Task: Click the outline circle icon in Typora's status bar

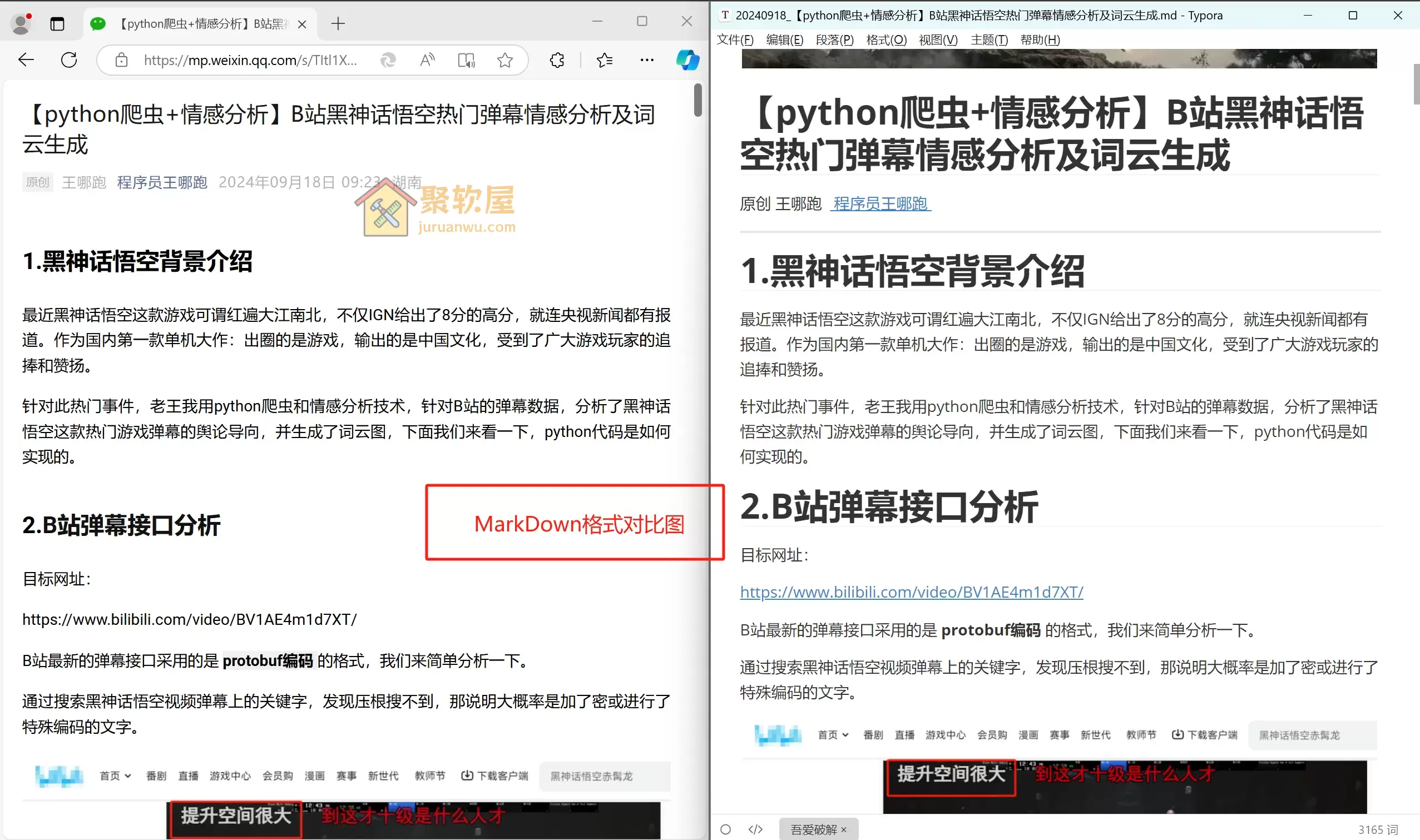Action: tap(725, 829)
